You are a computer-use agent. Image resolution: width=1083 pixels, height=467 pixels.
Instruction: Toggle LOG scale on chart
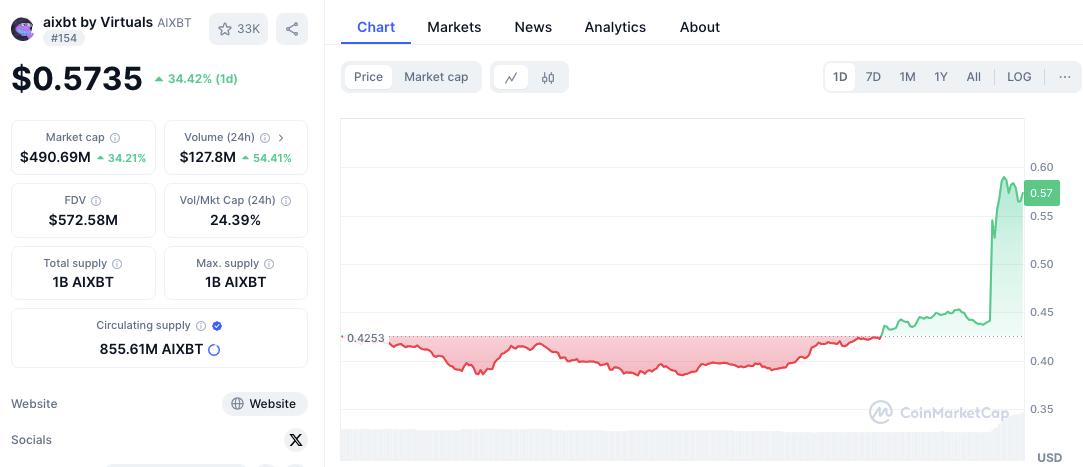(x=1019, y=77)
